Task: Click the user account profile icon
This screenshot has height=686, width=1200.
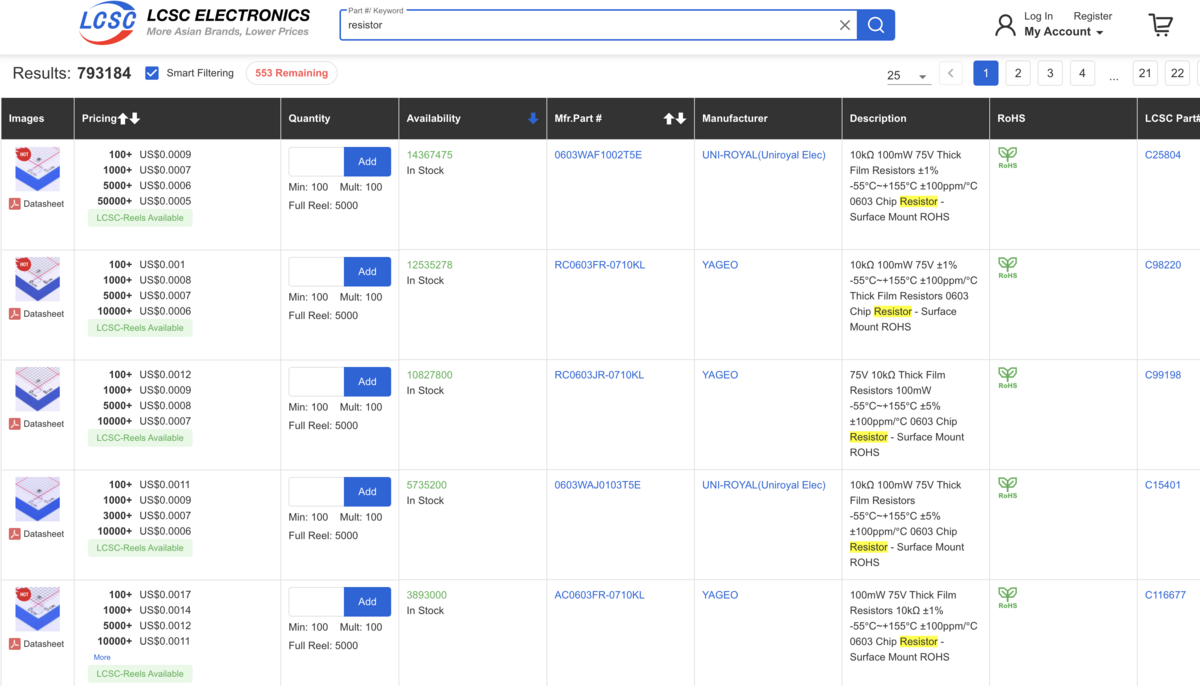Action: pyautogui.click(x=1005, y=25)
